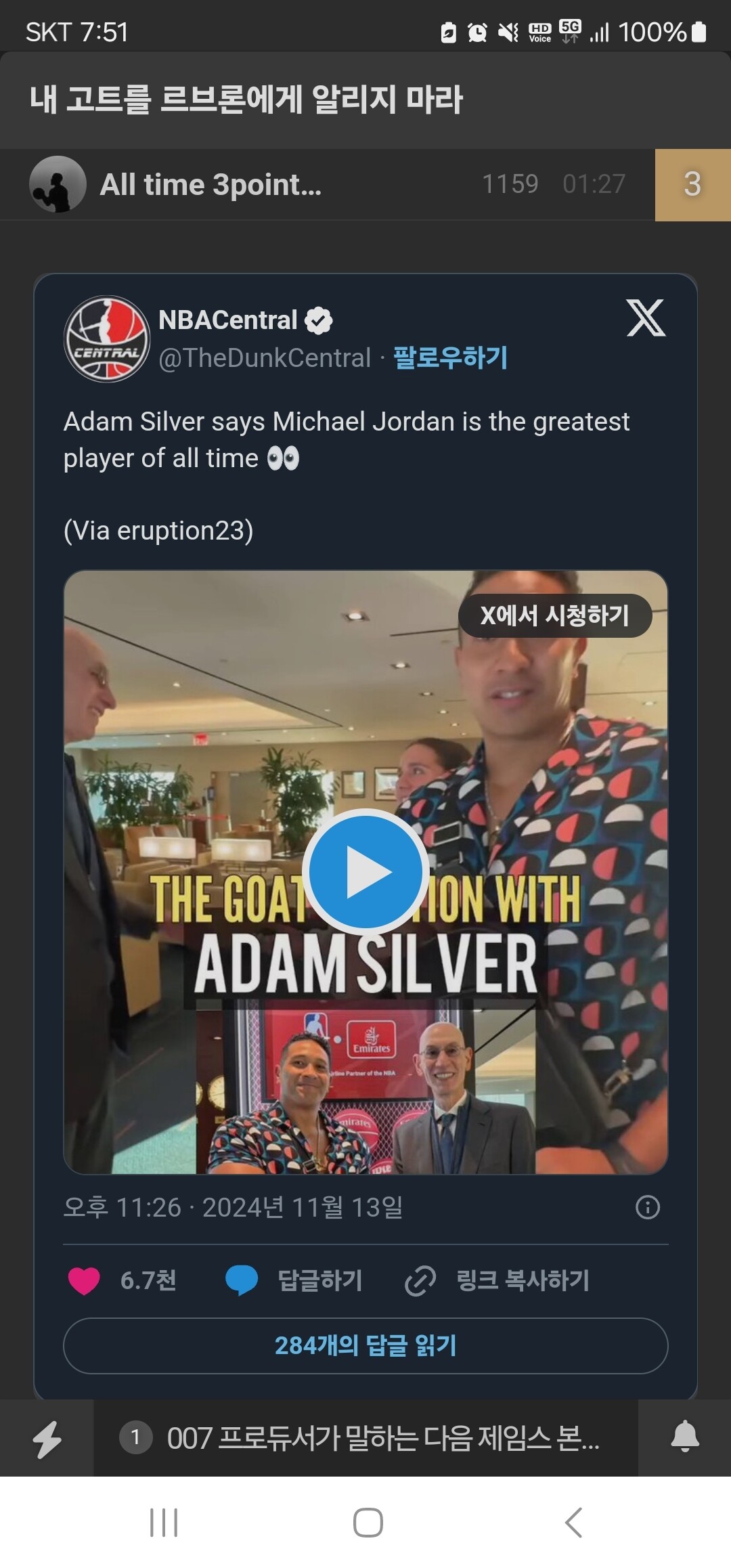Open comment count badge showing 3
The height and width of the screenshot is (1568, 731).
click(x=693, y=185)
